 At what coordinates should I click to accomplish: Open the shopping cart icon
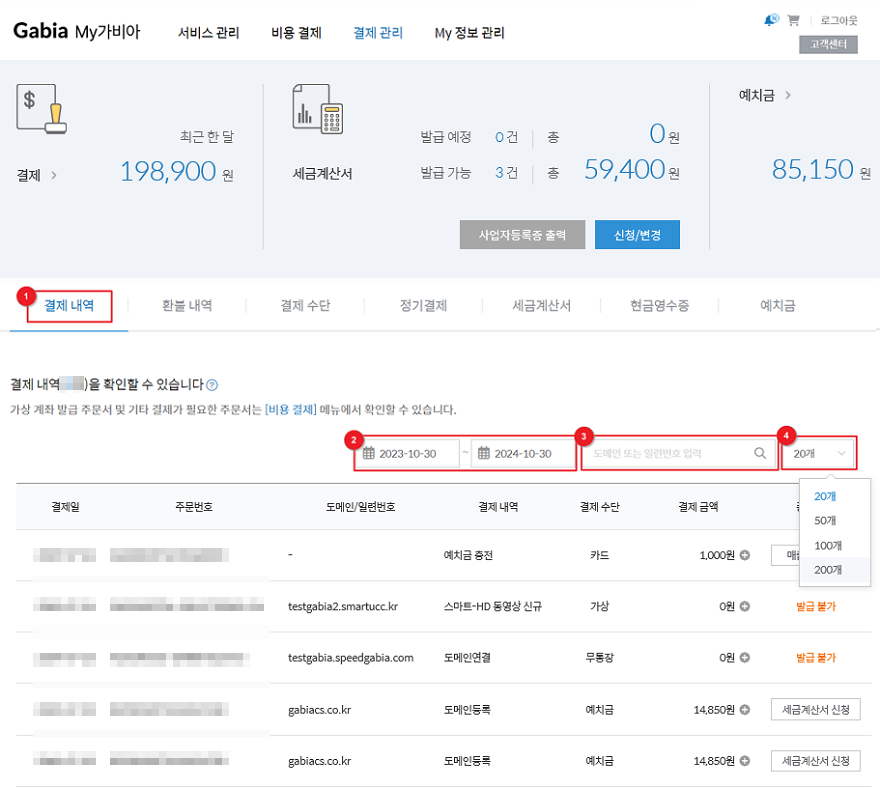[793, 20]
